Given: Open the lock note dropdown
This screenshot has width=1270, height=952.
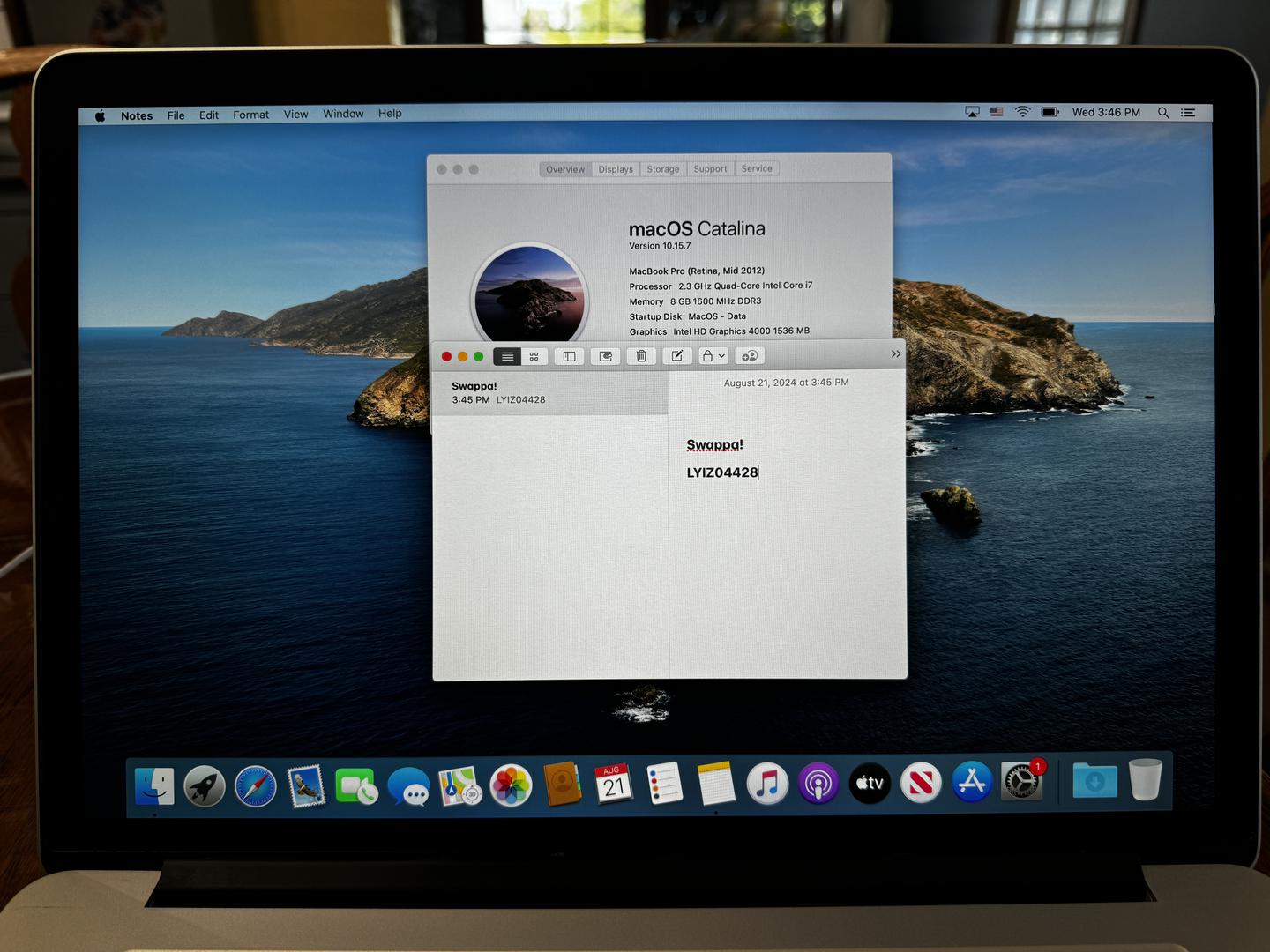Looking at the screenshot, I should click(713, 356).
